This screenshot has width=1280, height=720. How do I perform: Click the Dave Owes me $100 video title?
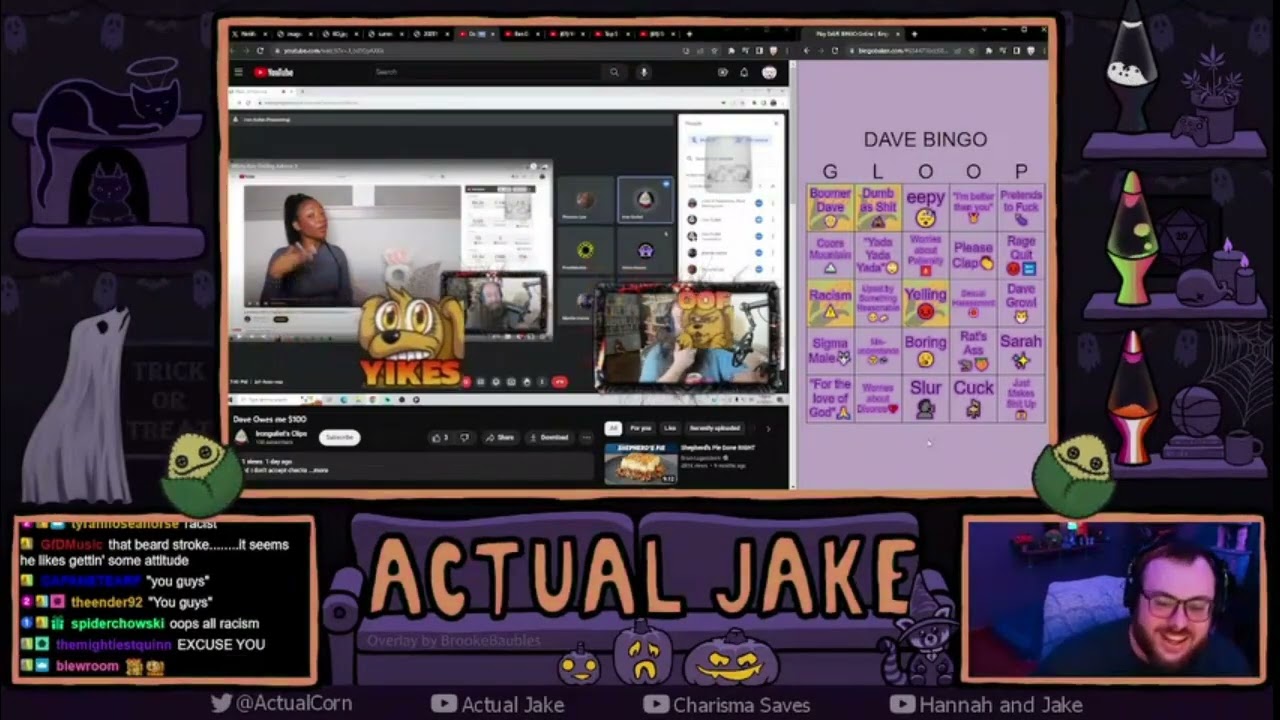[270, 419]
